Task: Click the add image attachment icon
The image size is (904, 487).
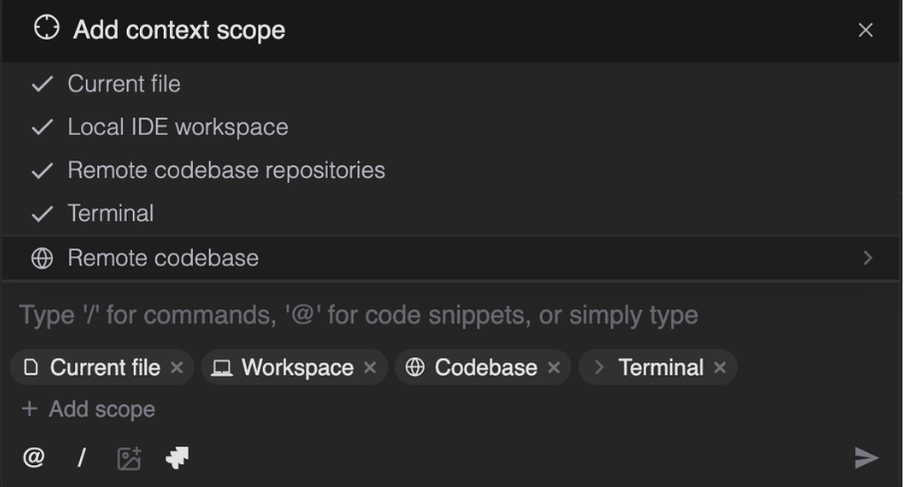Action: (x=129, y=458)
